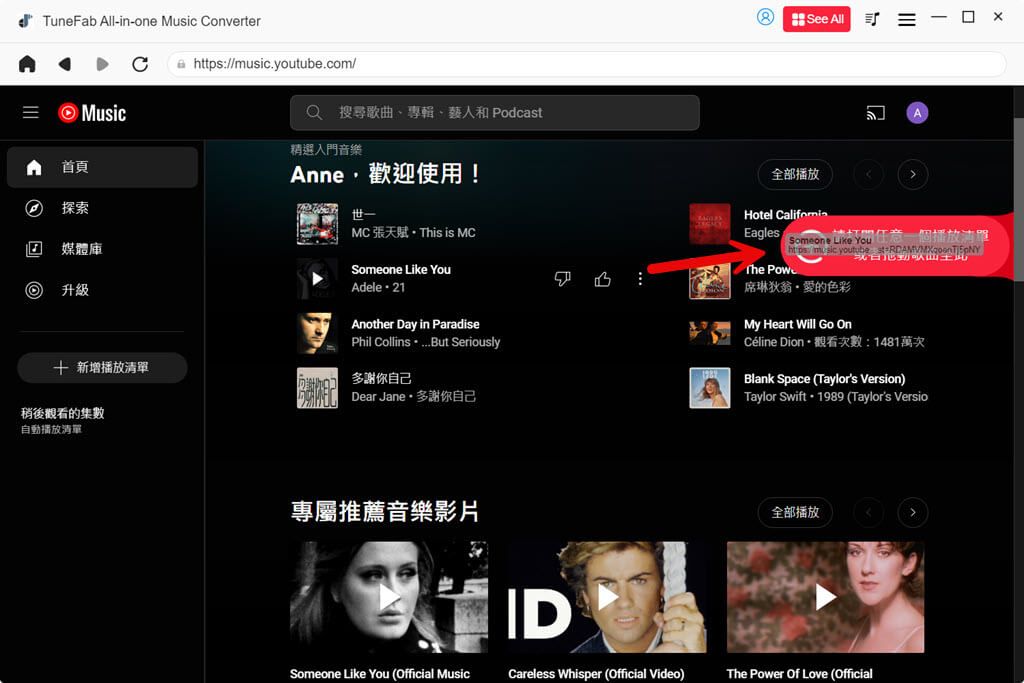Go to home via toolbar house icon
The width and height of the screenshot is (1024, 683).
click(x=27, y=64)
